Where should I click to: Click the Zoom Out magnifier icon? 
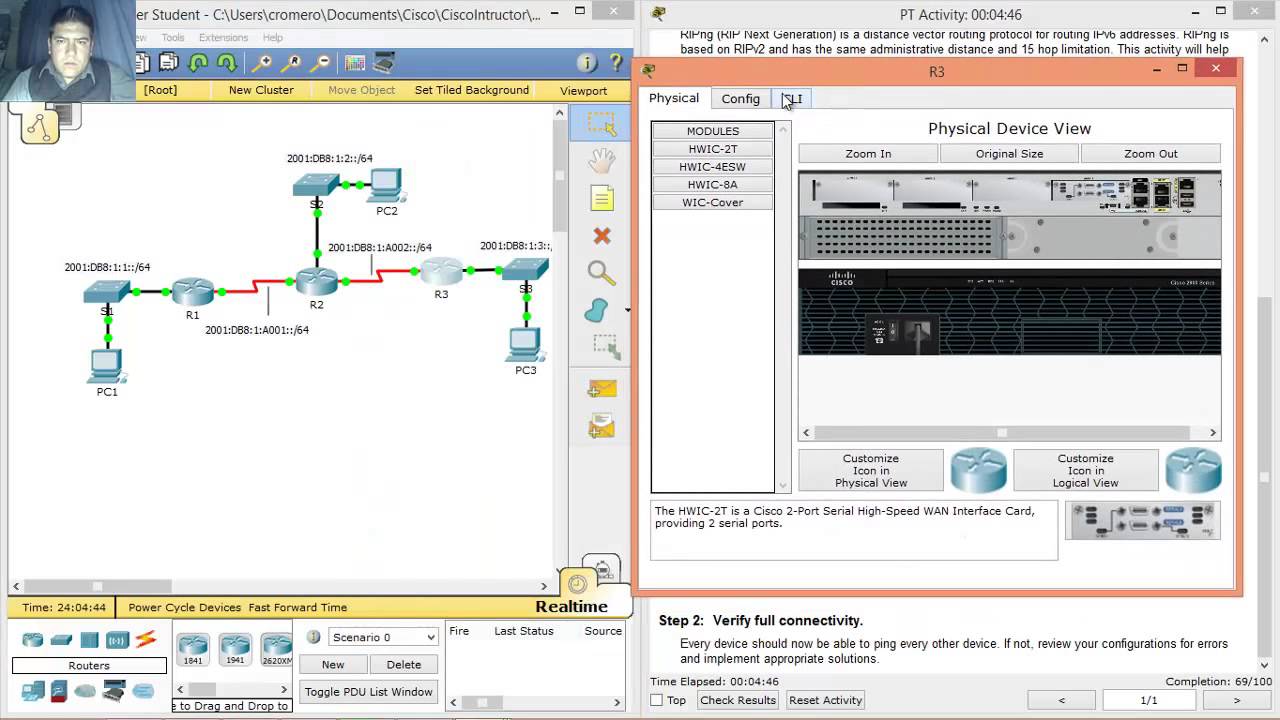(x=321, y=63)
